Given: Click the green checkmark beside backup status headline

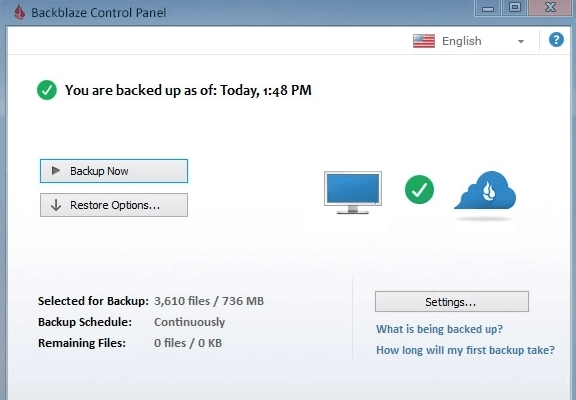Looking at the screenshot, I should click(x=47, y=90).
